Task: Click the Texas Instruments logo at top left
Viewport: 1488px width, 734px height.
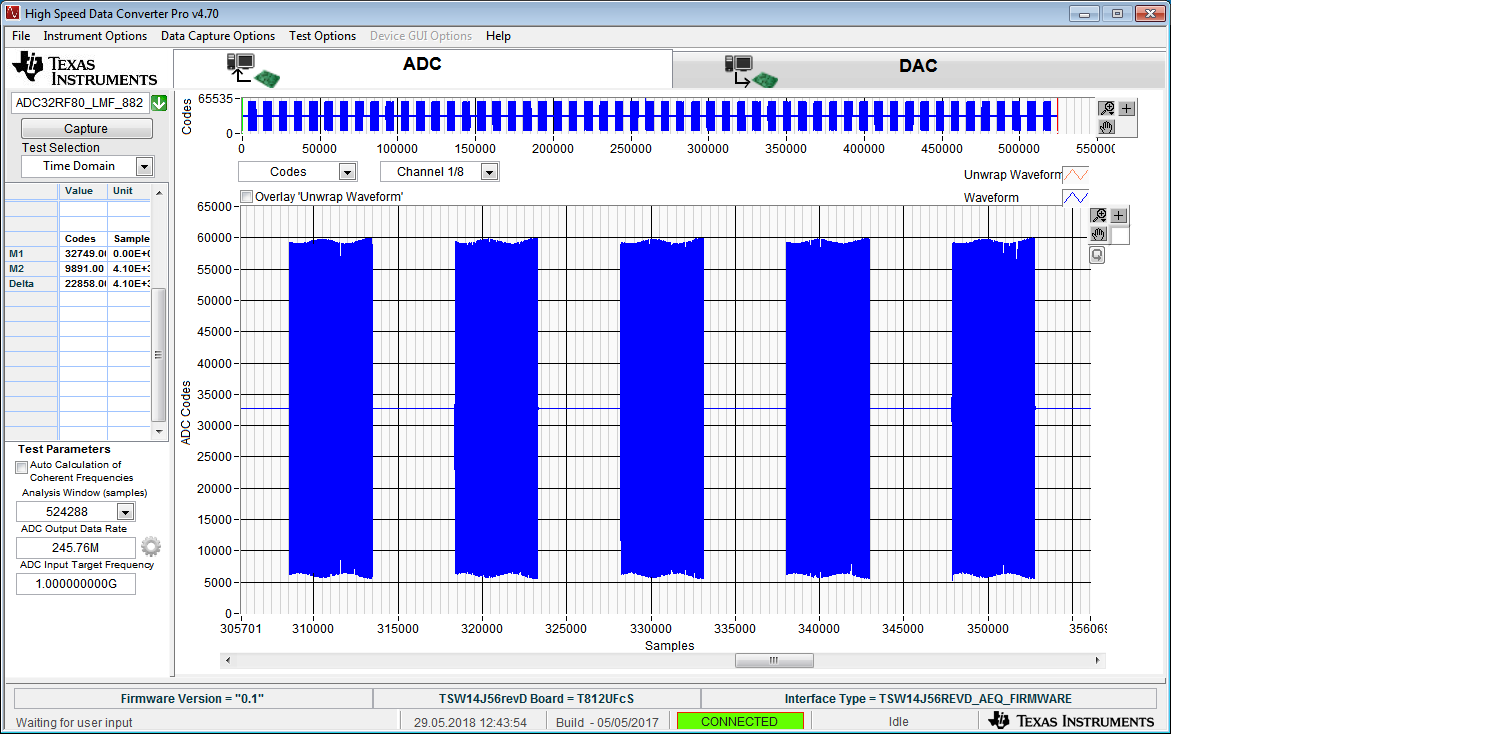Action: click(85, 70)
